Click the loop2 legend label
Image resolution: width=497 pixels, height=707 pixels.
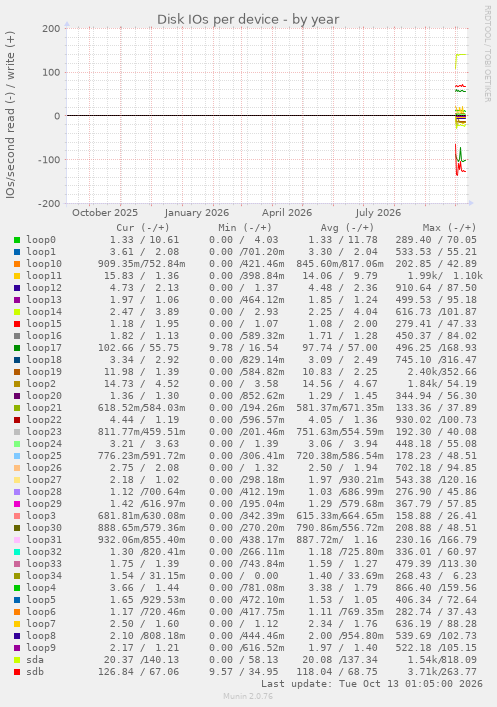[41, 384]
